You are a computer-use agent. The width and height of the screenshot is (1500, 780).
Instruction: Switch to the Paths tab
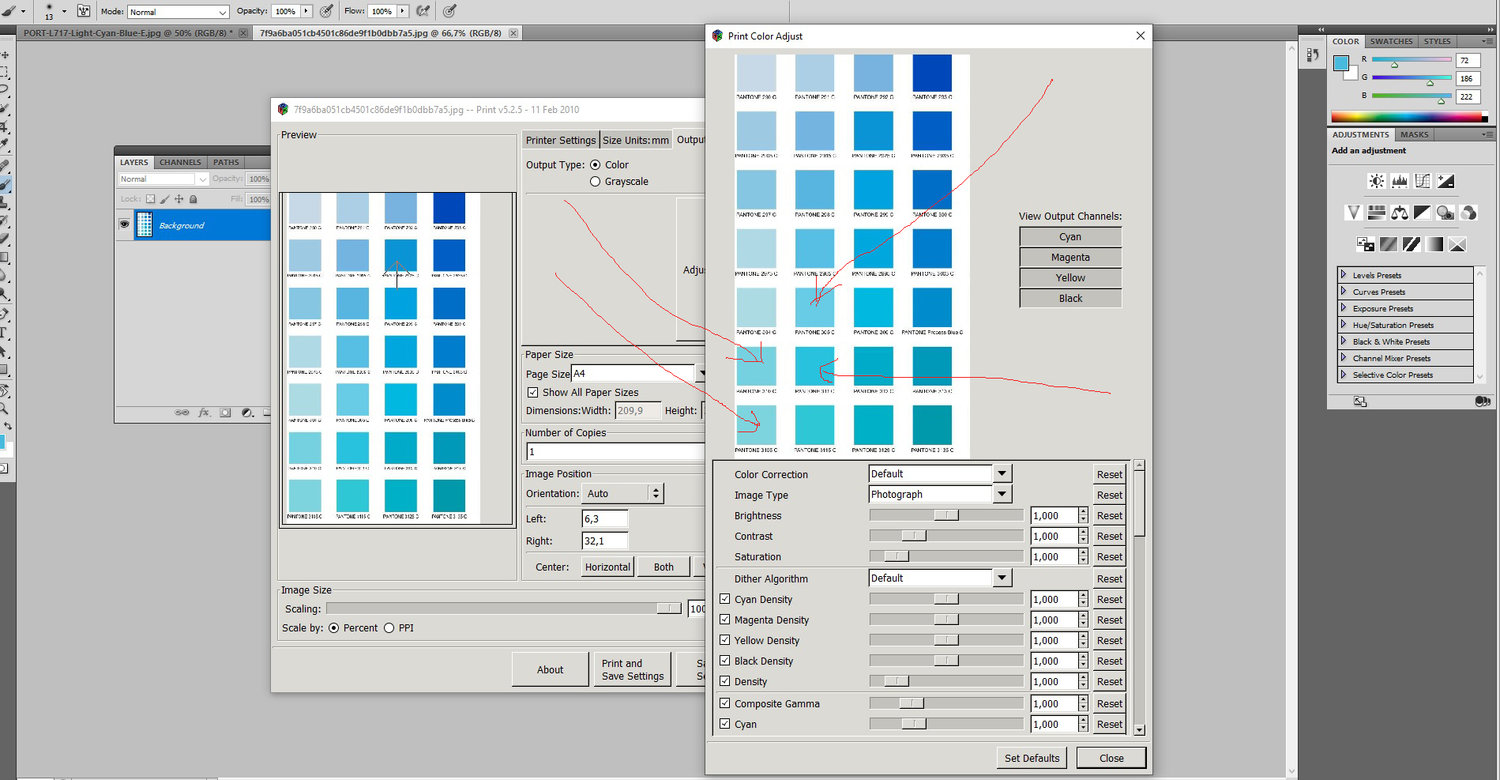[226, 162]
